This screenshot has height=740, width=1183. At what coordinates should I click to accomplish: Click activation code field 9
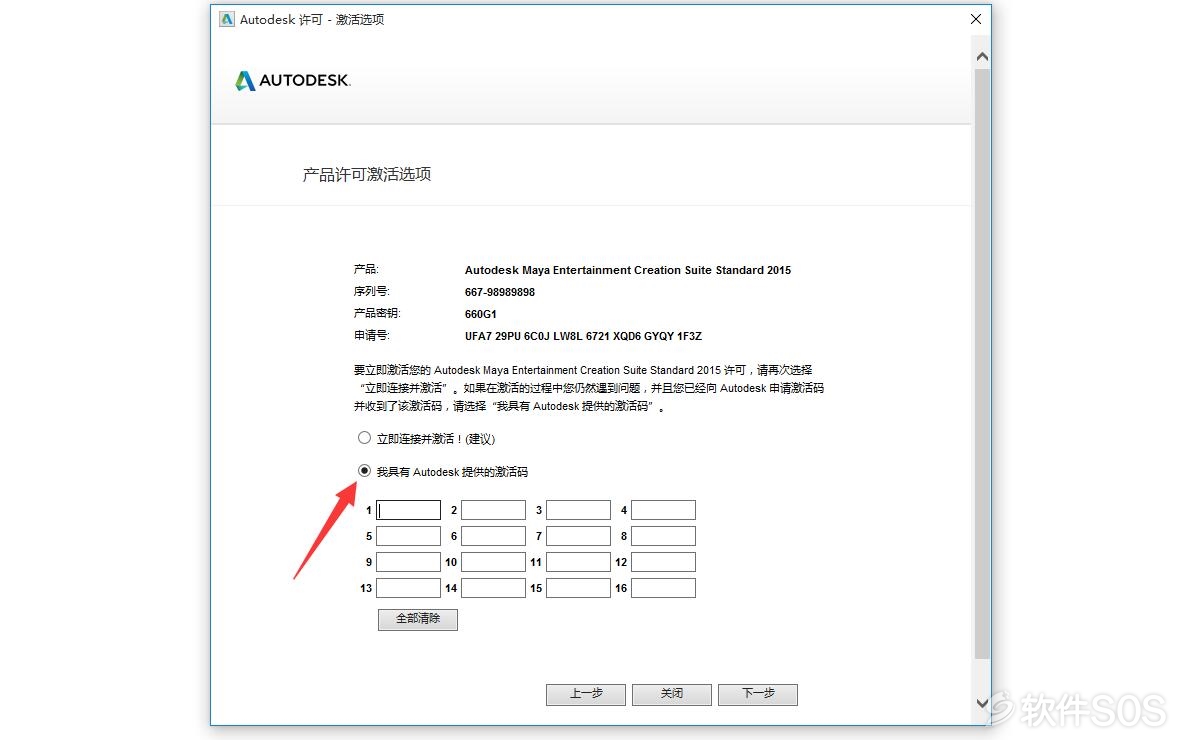408,562
